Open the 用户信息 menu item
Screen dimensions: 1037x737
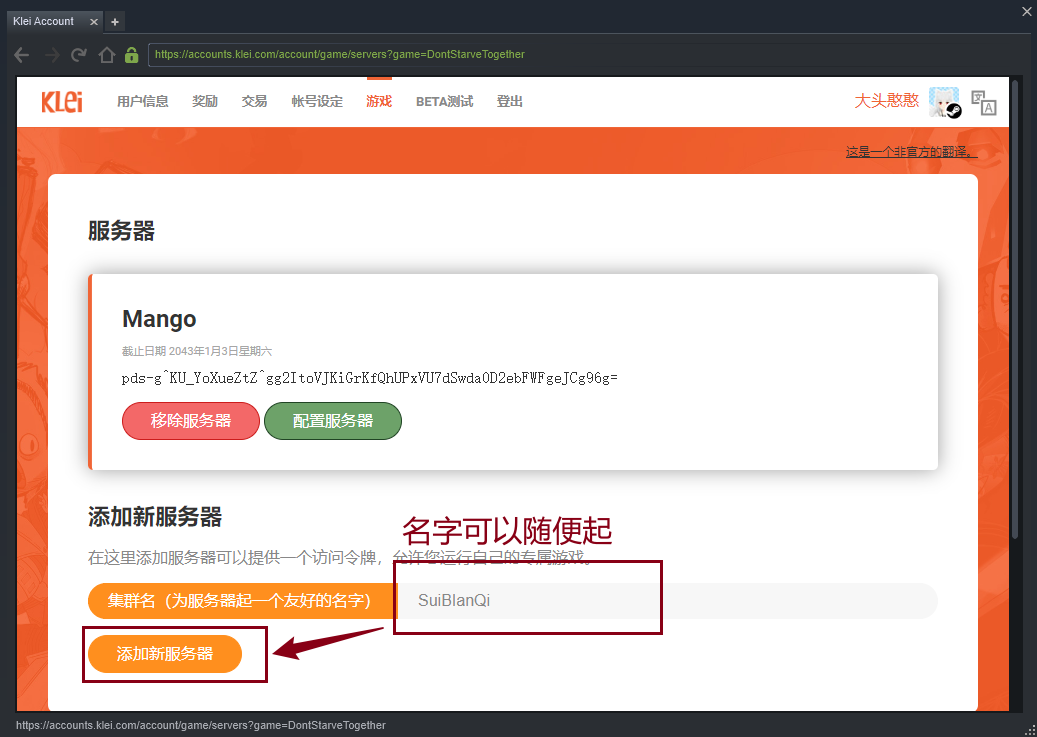tap(143, 101)
